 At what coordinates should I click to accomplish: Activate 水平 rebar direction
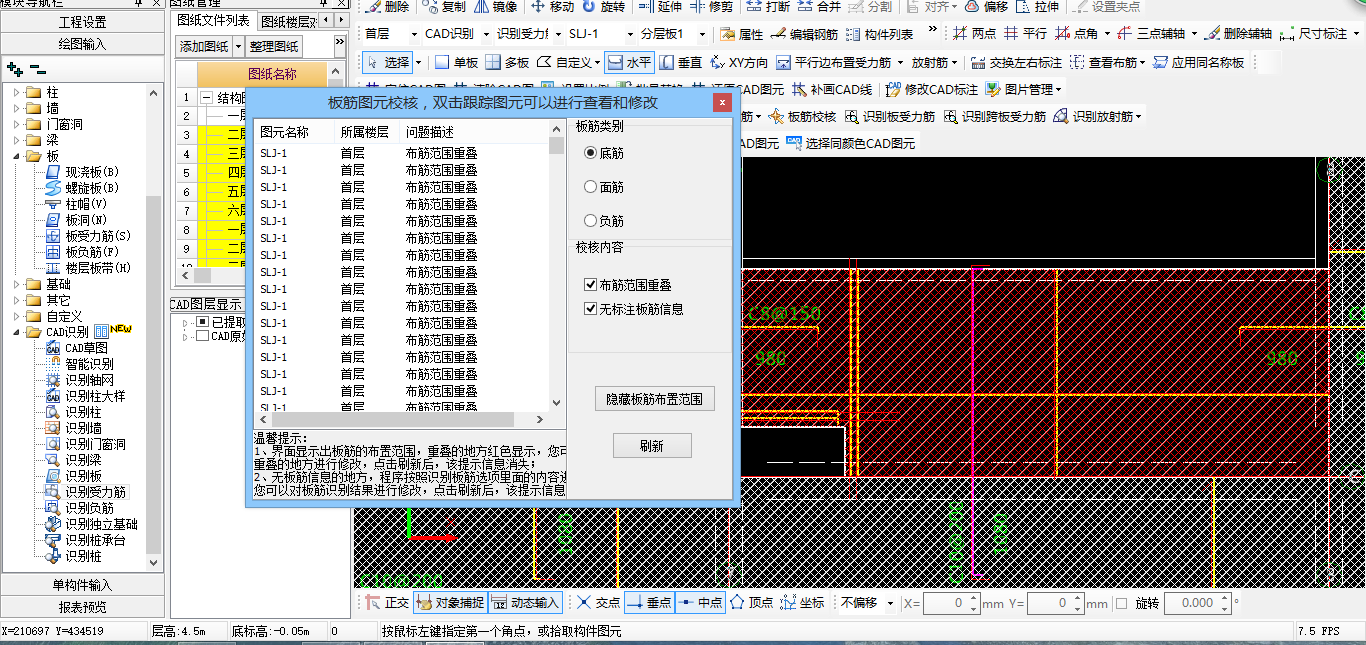click(x=630, y=62)
